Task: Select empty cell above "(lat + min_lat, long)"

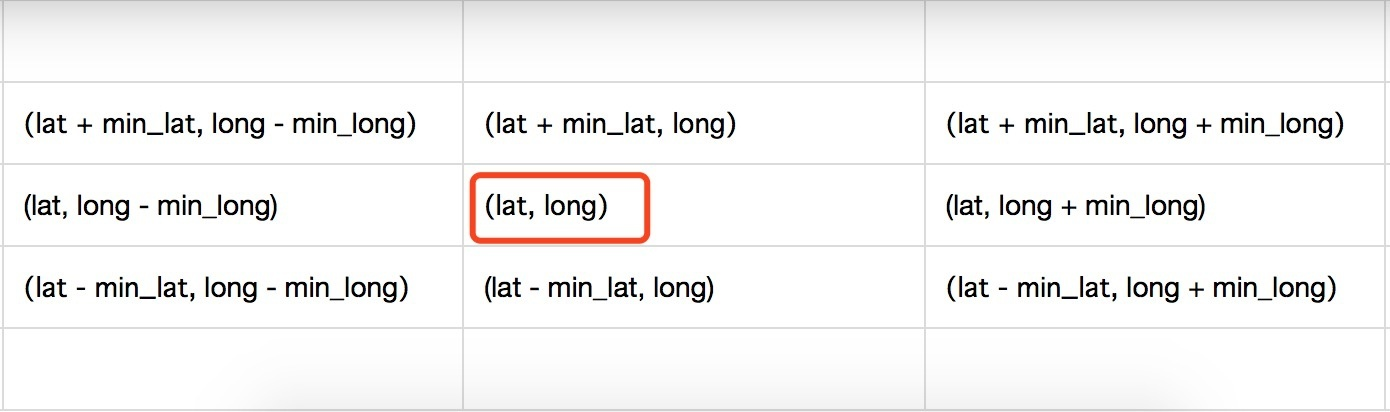Action: (x=693, y=42)
